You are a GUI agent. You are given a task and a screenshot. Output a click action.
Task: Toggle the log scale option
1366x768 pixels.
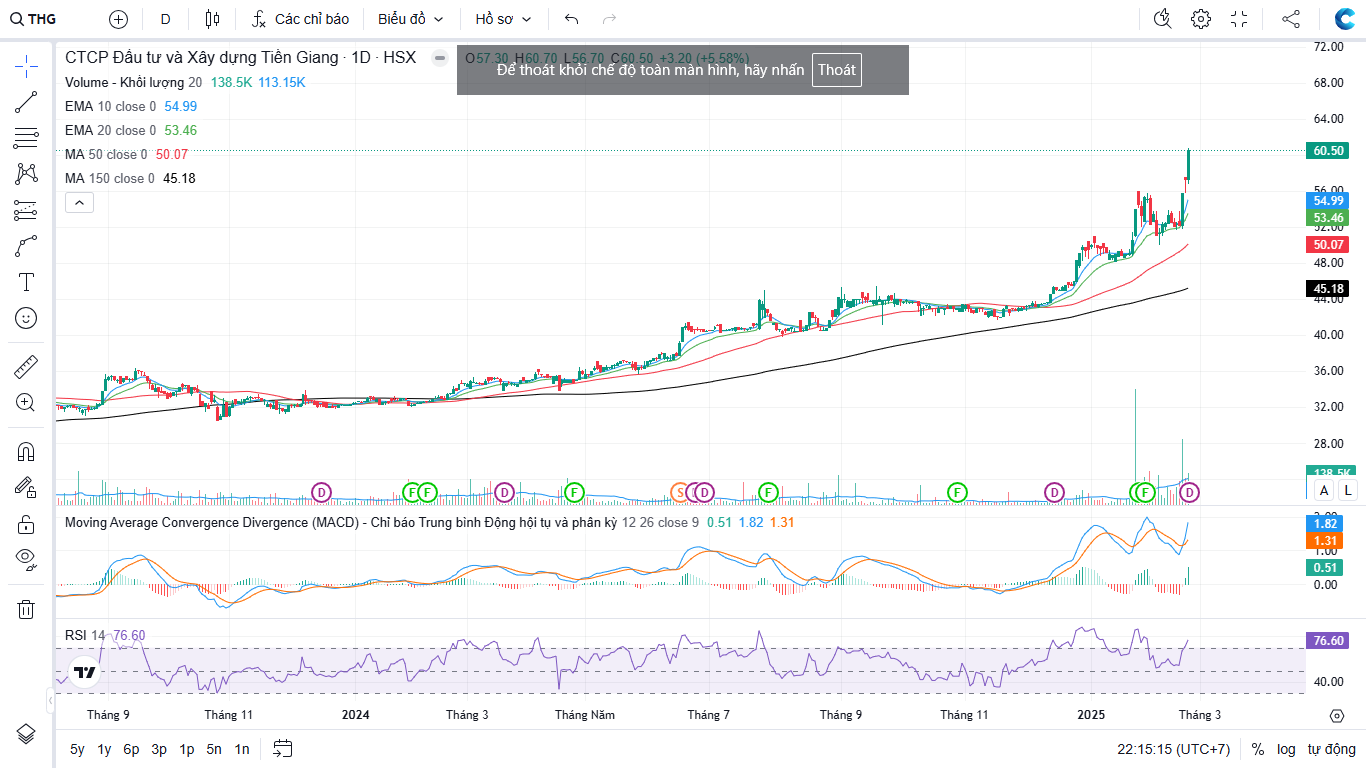[x=1286, y=749]
